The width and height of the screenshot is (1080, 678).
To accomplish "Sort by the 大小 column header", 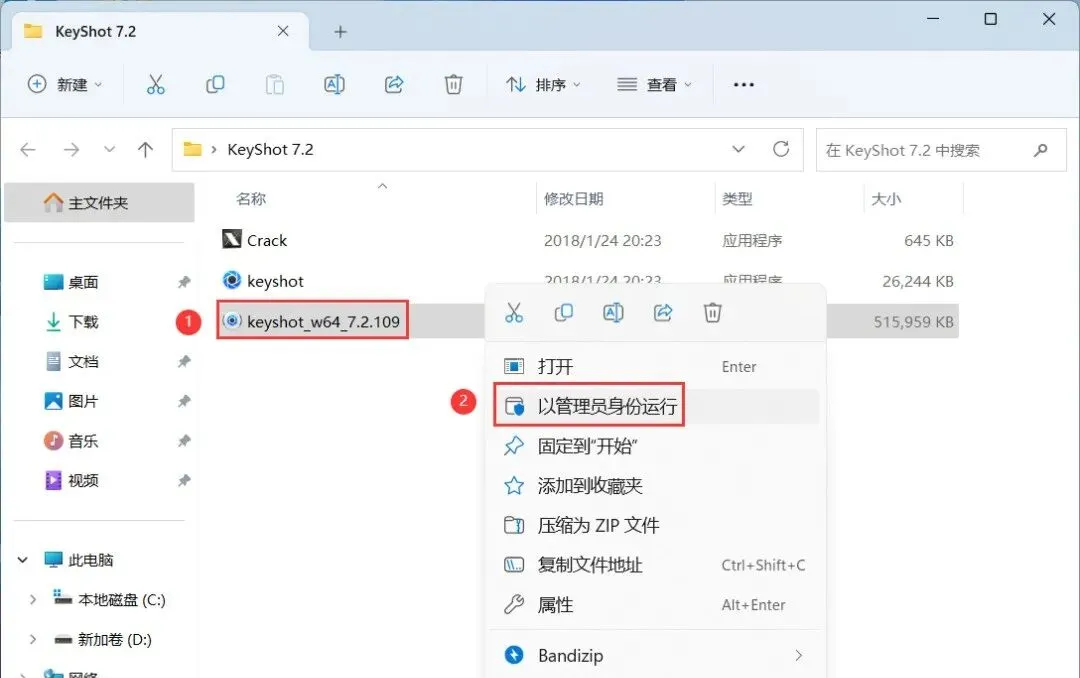I will tap(886, 199).
